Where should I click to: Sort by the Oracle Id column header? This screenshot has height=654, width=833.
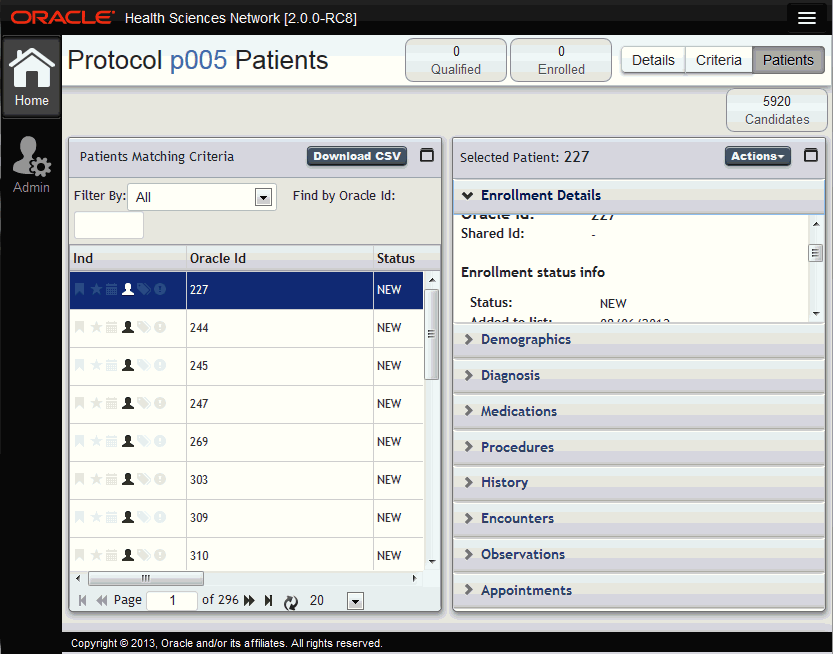(280, 258)
